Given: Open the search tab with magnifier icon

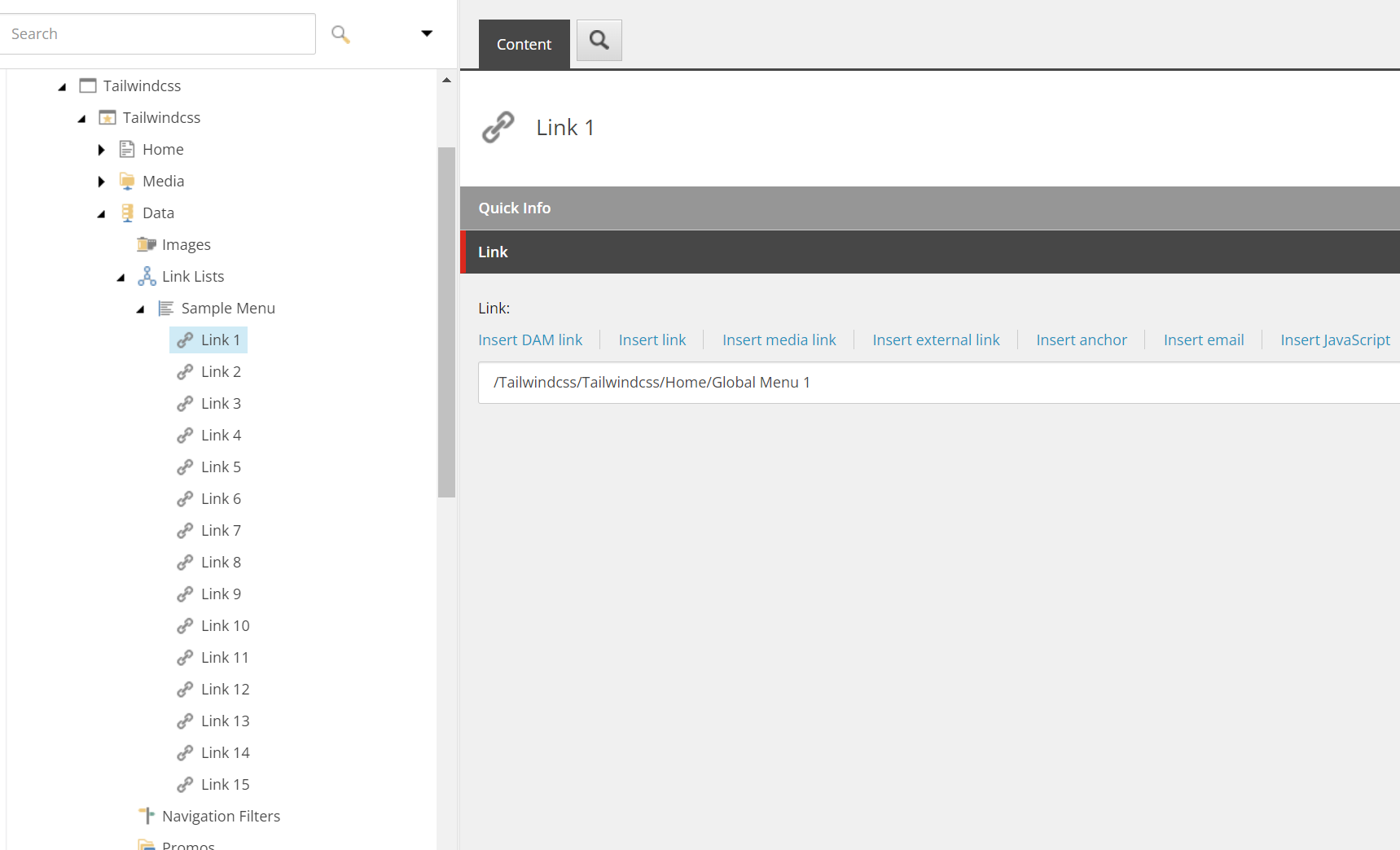Looking at the screenshot, I should [x=599, y=40].
